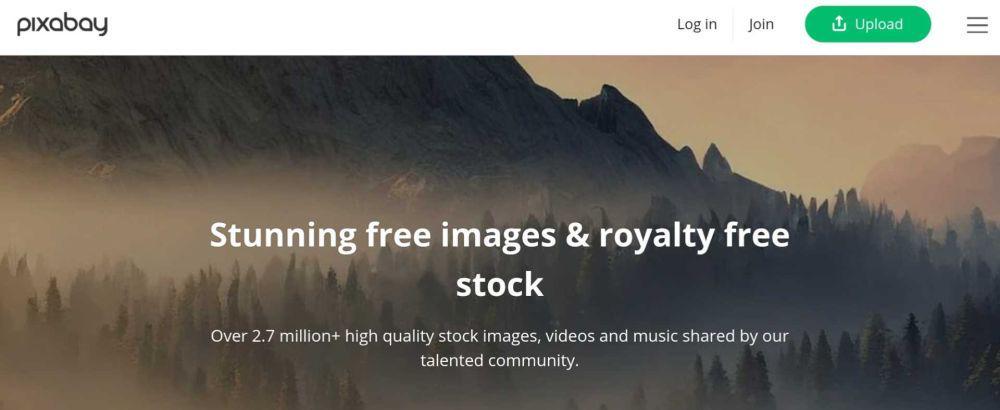1000x410 pixels.
Task: Click "videos and music" in the subtitle
Action: click(x=617, y=335)
